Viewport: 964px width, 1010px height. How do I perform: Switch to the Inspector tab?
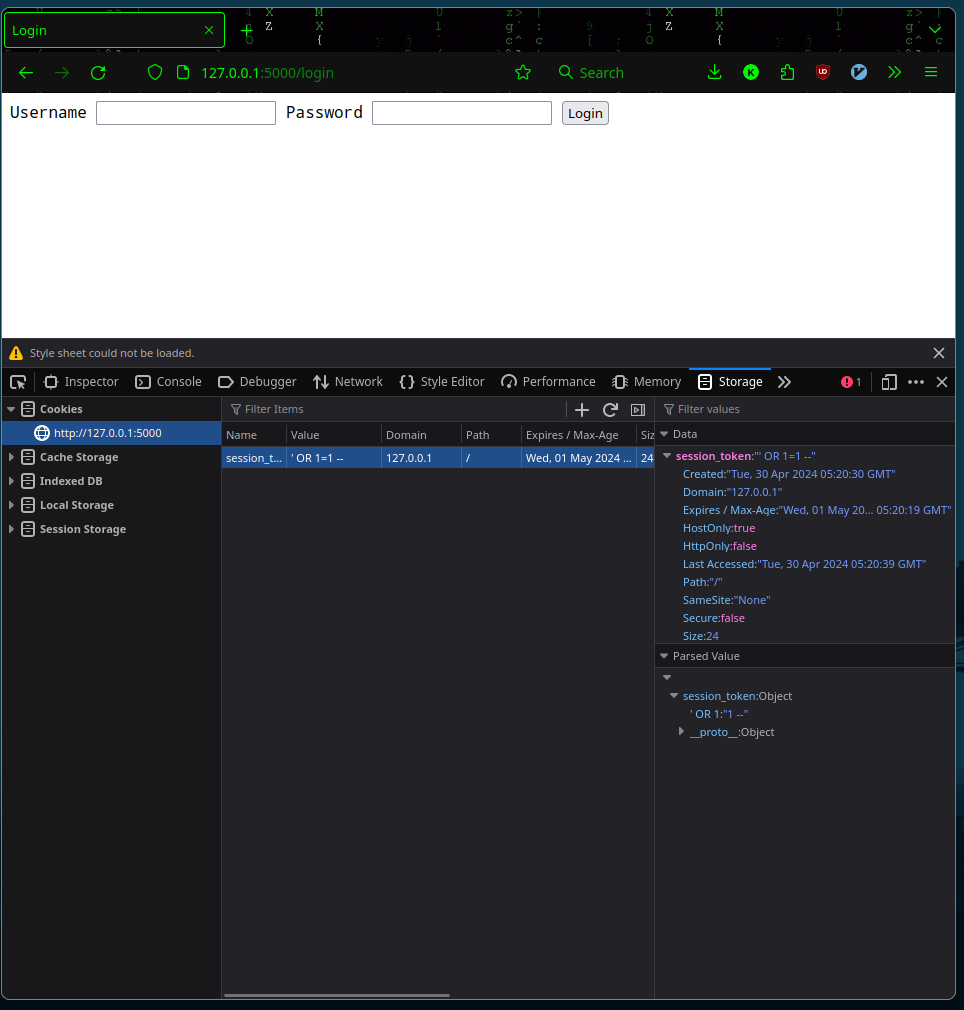[81, 382]
